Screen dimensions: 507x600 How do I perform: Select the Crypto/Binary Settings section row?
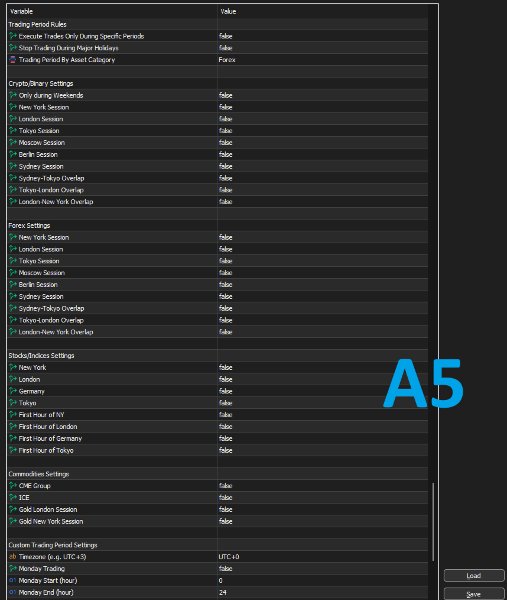tap(217, 83)
